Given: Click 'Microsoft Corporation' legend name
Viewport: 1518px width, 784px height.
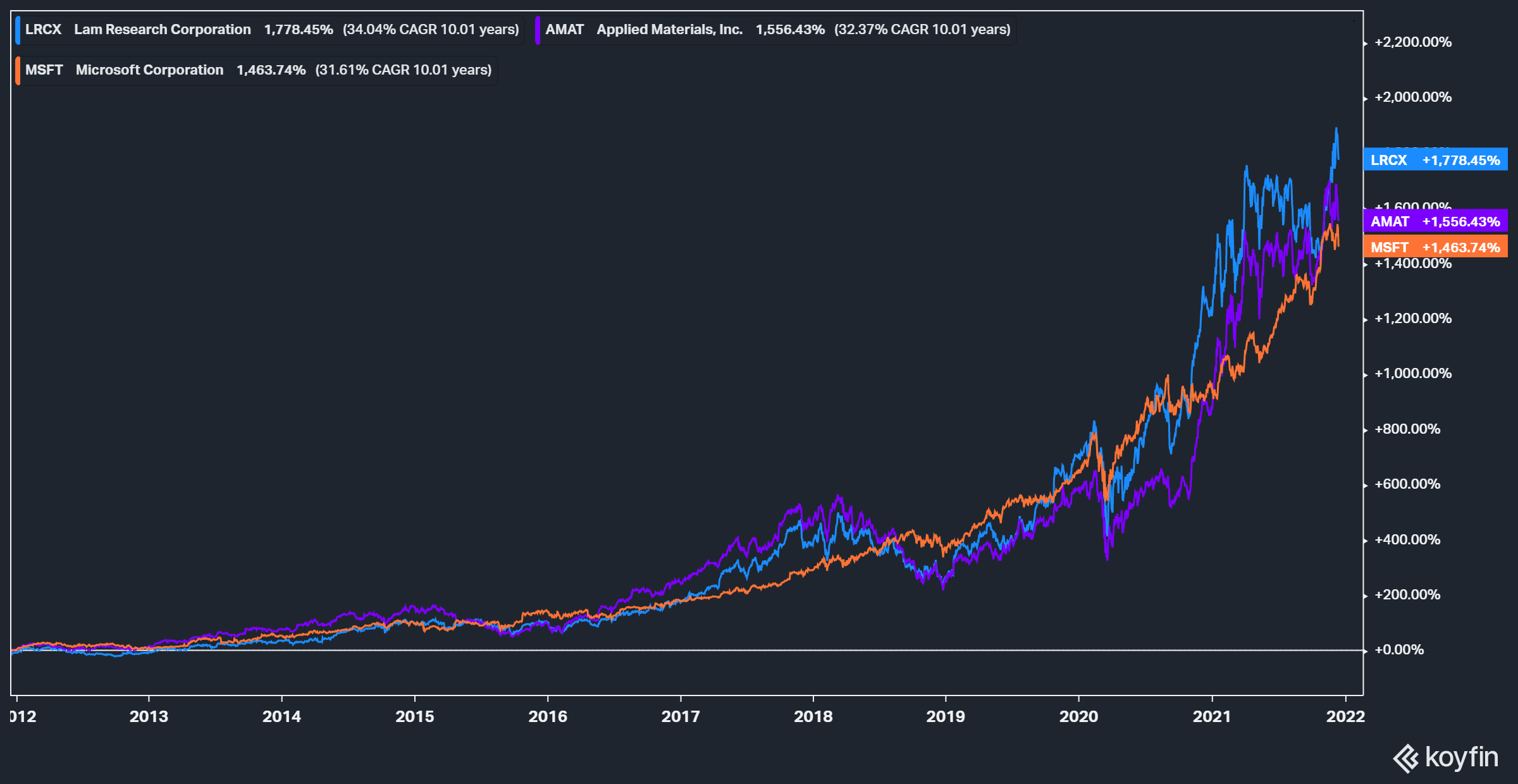Looking at the screenshot, I should tap(150, 70).
